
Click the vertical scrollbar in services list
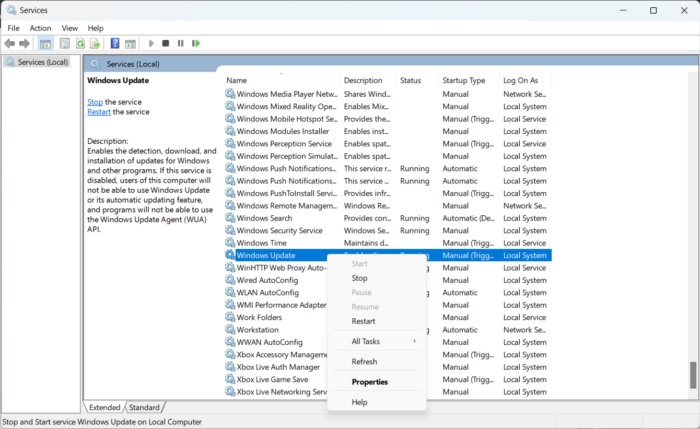pyautogui.click(x=692, y=374)
